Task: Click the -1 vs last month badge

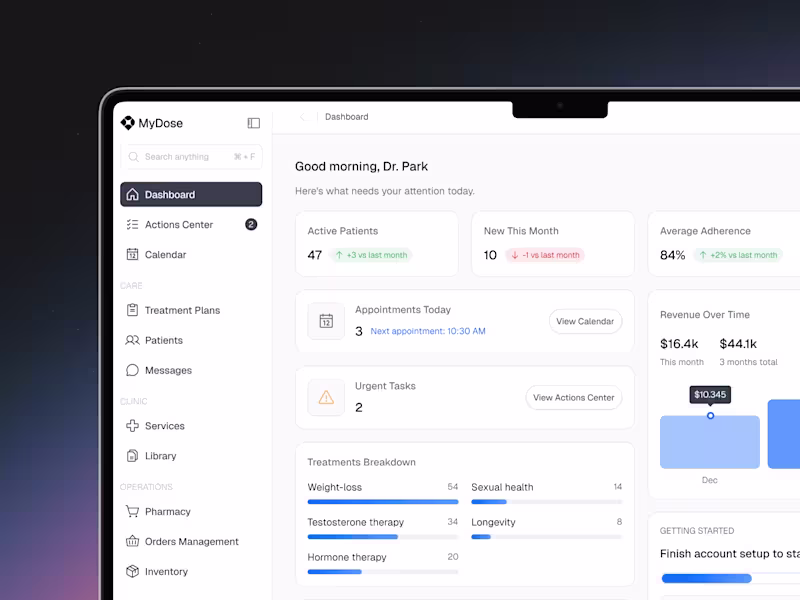Action: [x=545, y=255]
